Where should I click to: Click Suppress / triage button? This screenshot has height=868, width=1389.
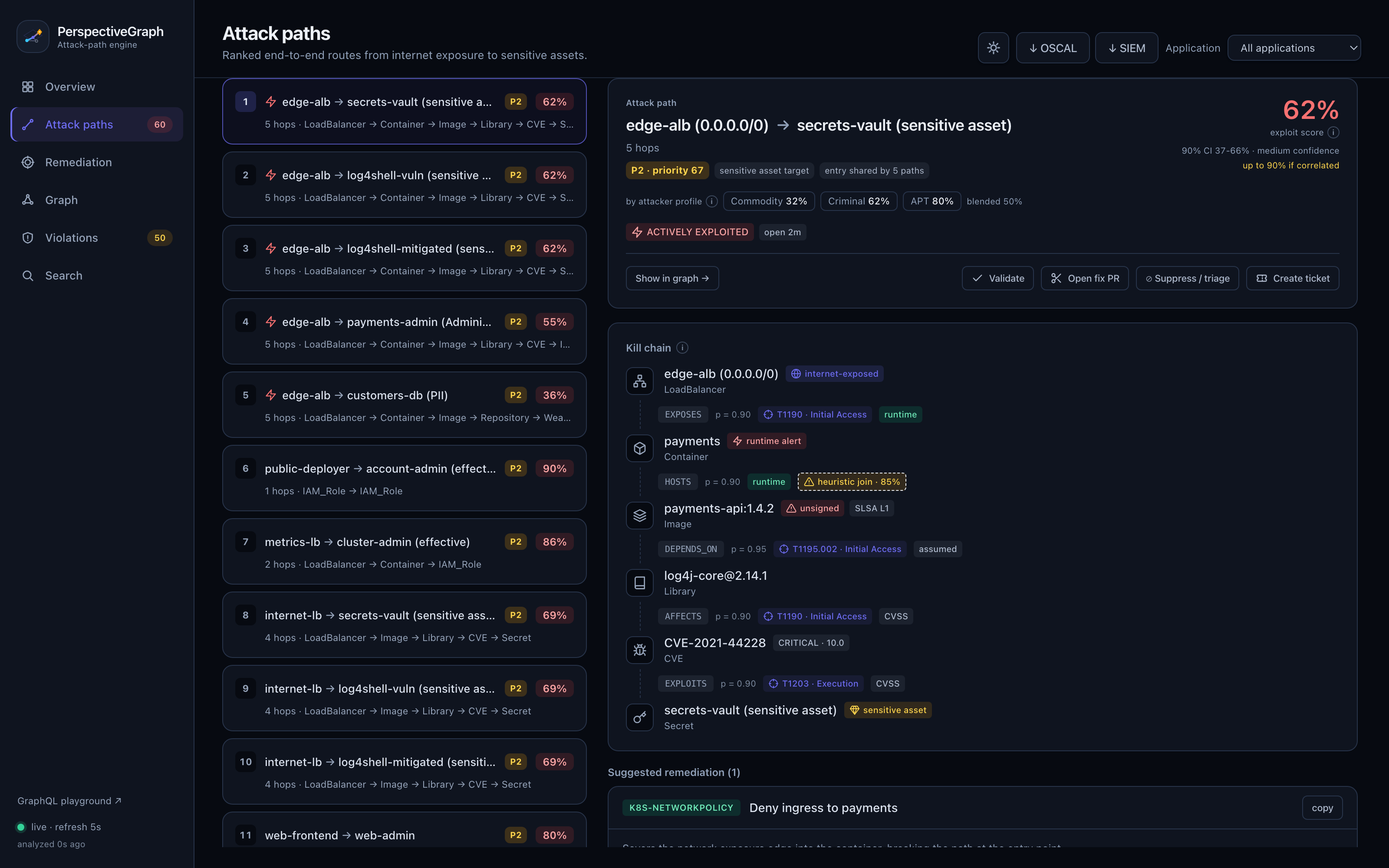[1187, 279]
